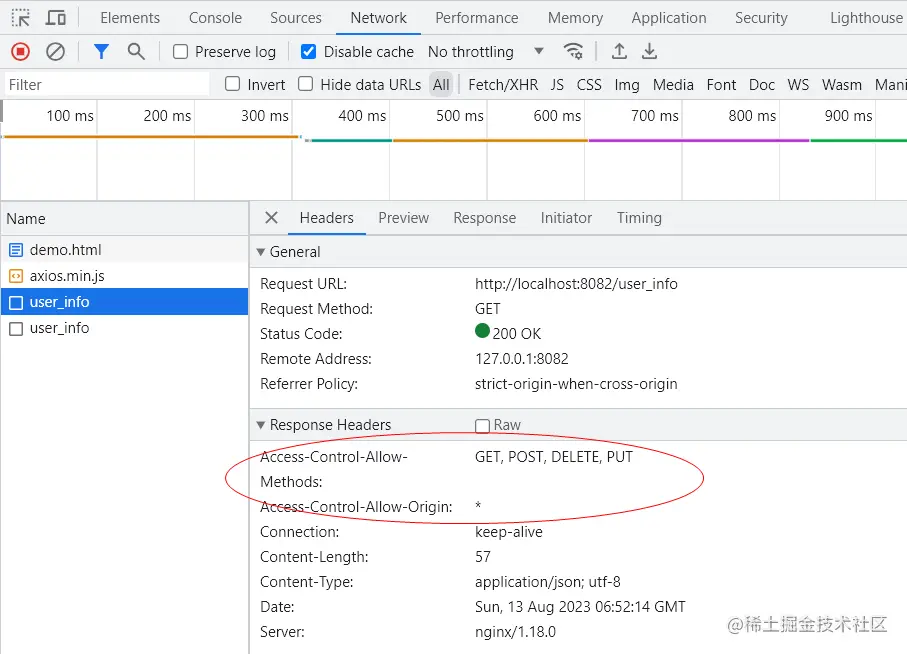Open the Security panel
Image resolution: width=907 pixels, height=654 pixels.
point(761,18)
